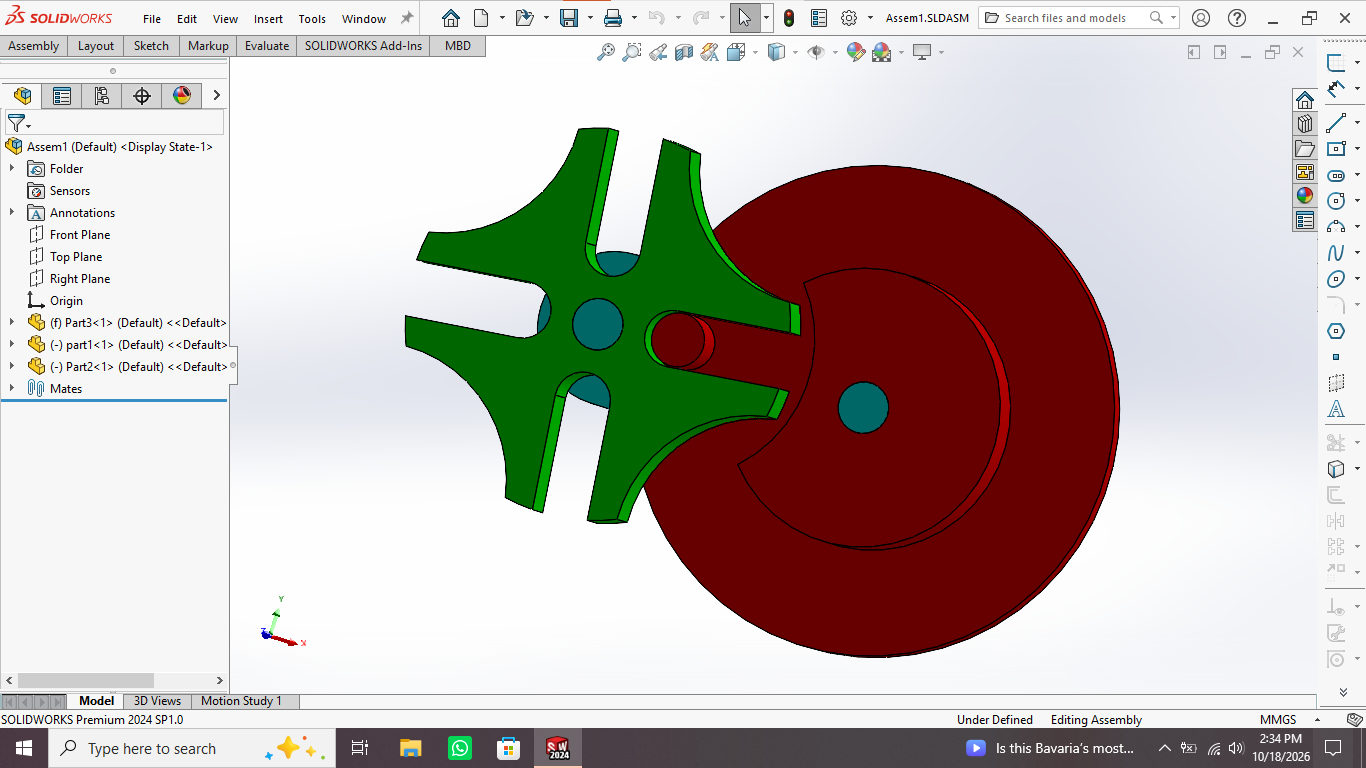This screenshot has width=1366, height=768.
Task: Open the PropertyManager tab icon
Action: point(62,95)
